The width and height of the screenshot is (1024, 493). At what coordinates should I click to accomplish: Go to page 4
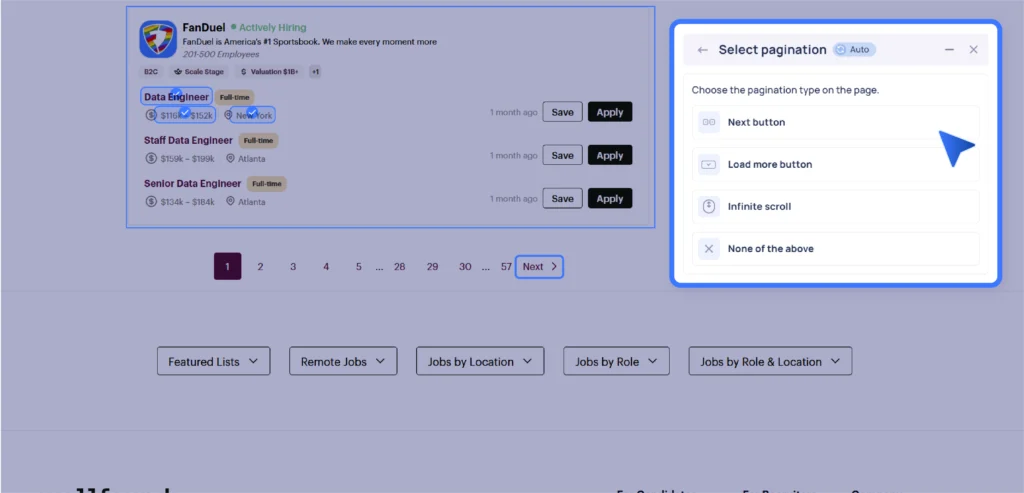[x=326, y=266]
